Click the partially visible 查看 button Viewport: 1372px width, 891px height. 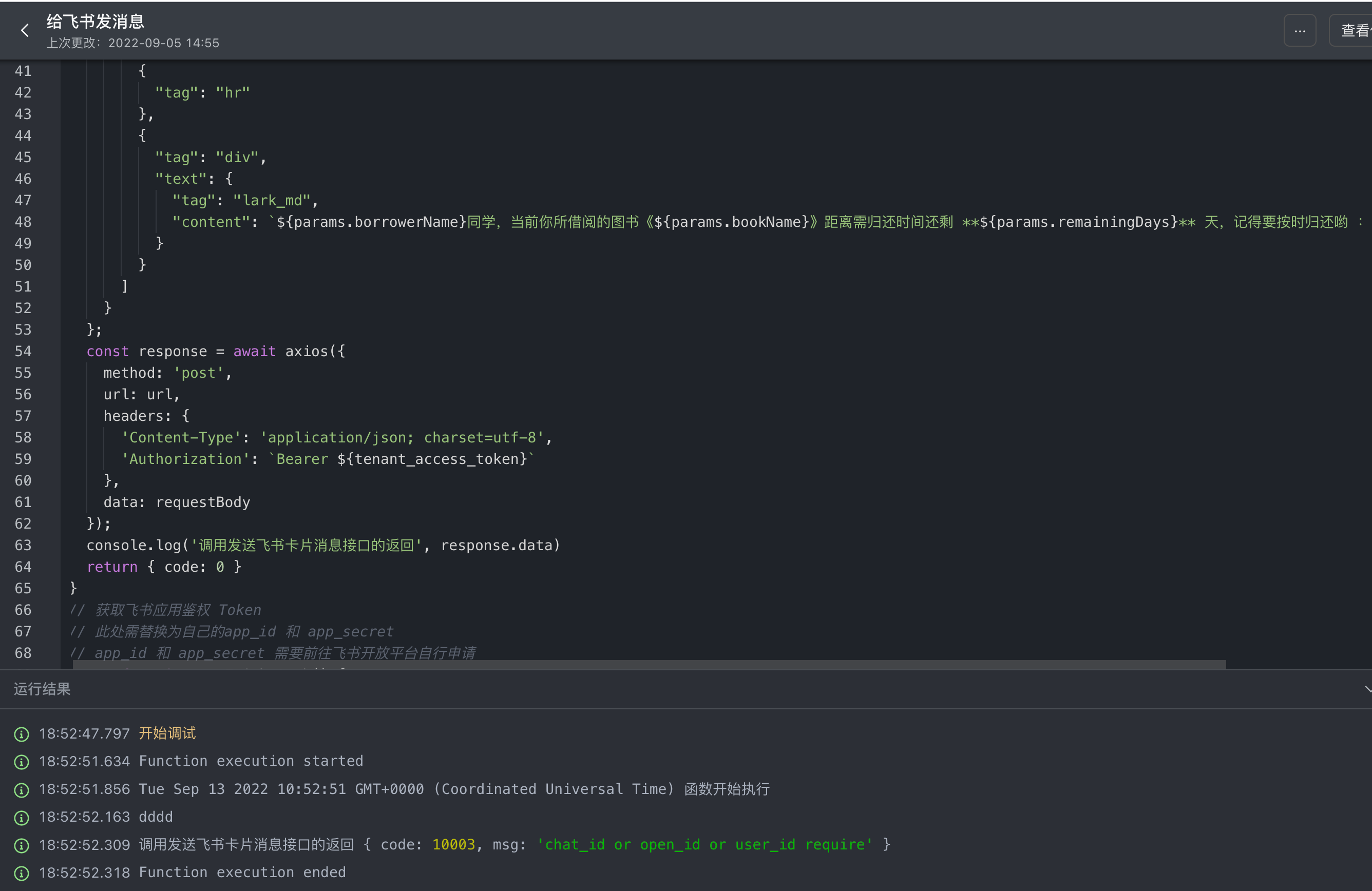click(x=1350, y=31)
